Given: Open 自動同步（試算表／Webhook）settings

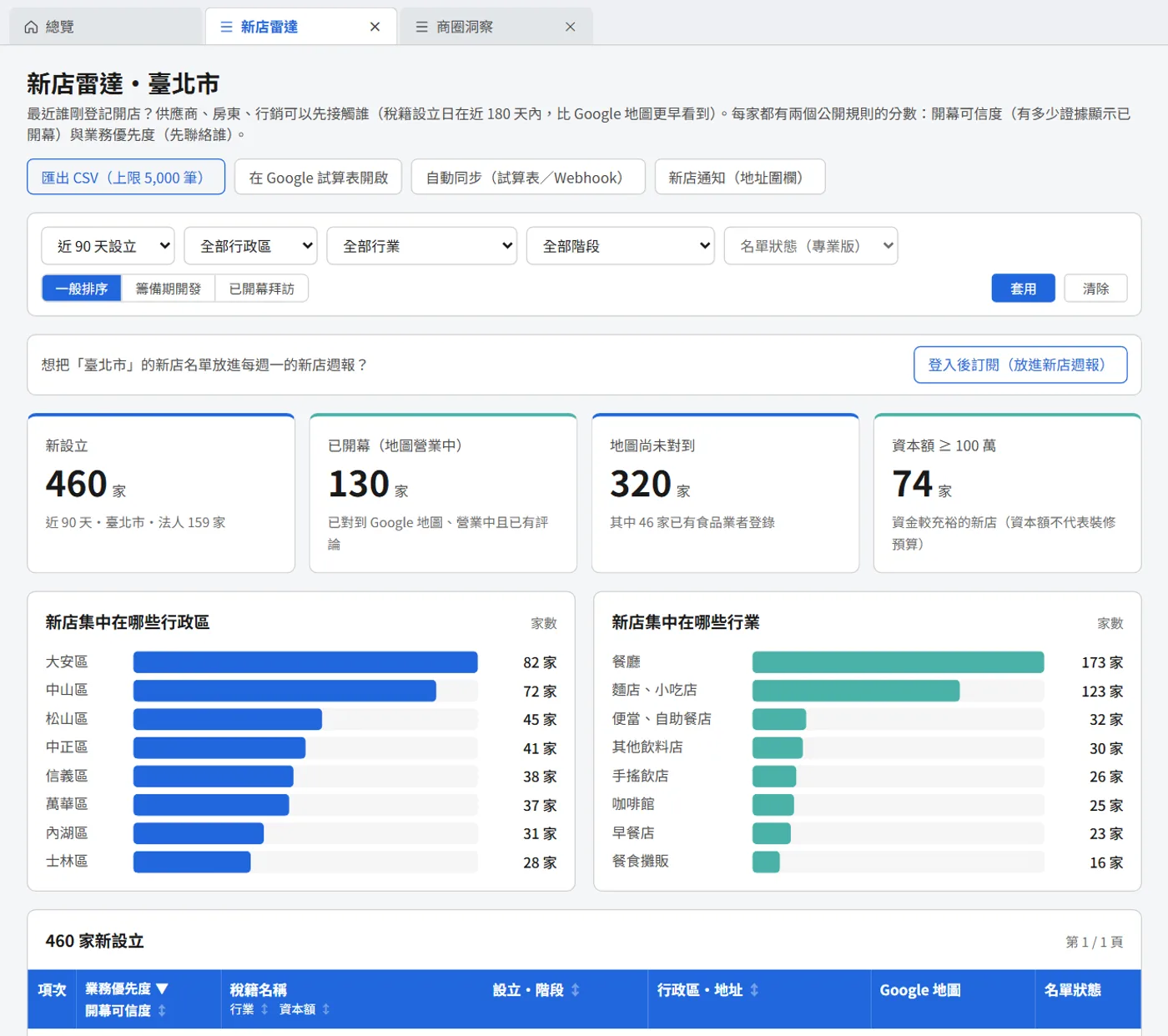Looking at the screenshot, I should click(x=528, y=177).
